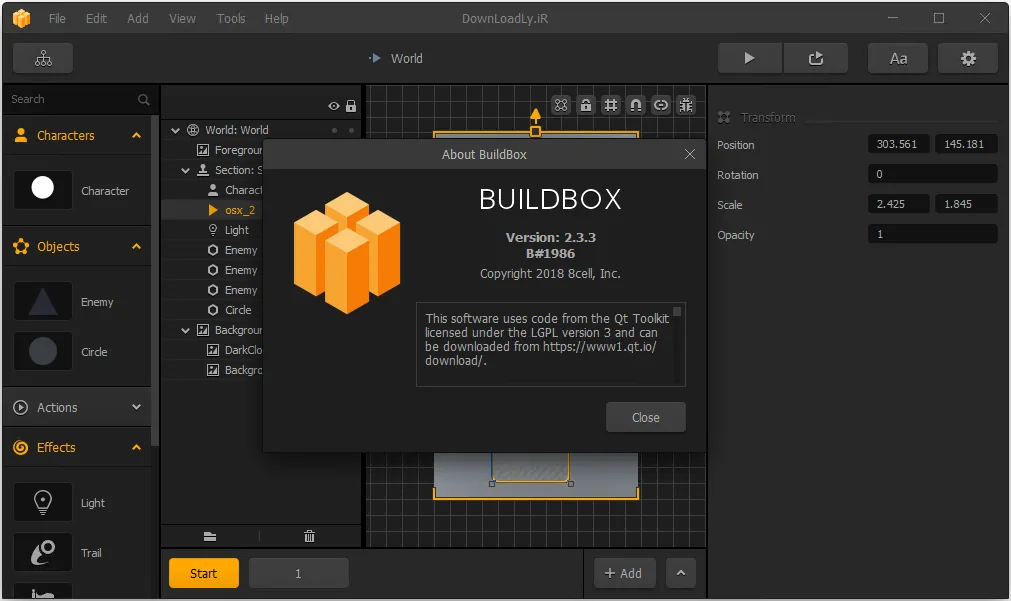Open the File menu

[57, 19]
